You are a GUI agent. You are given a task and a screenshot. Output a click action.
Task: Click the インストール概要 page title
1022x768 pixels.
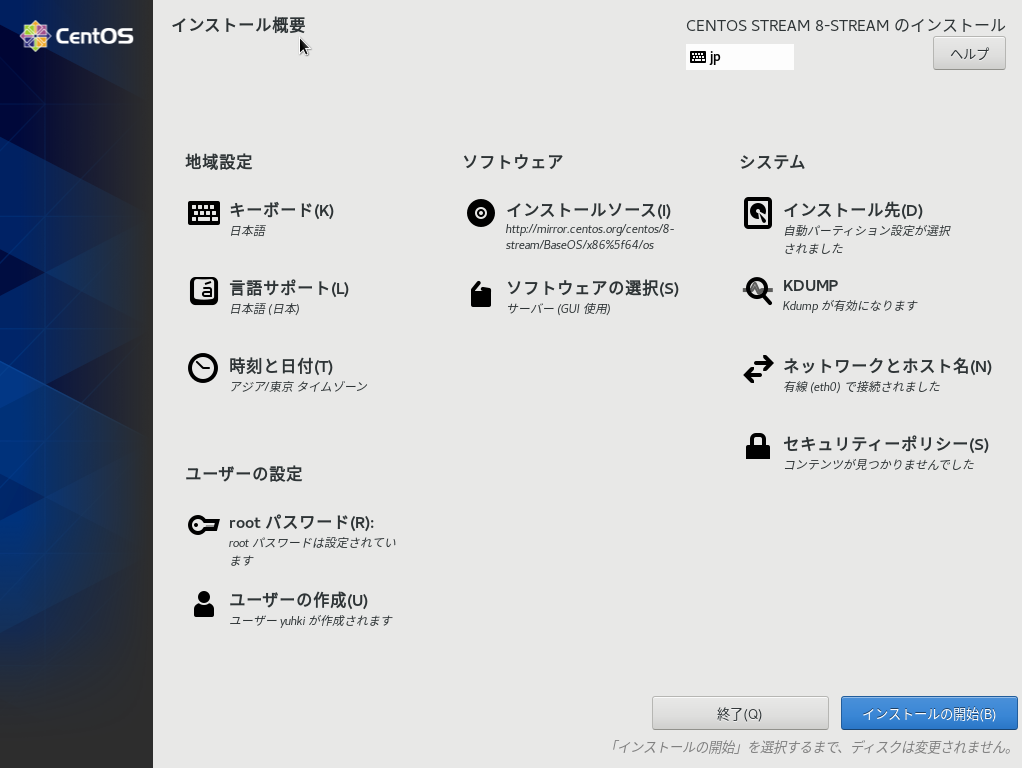[x=239, y=25]
